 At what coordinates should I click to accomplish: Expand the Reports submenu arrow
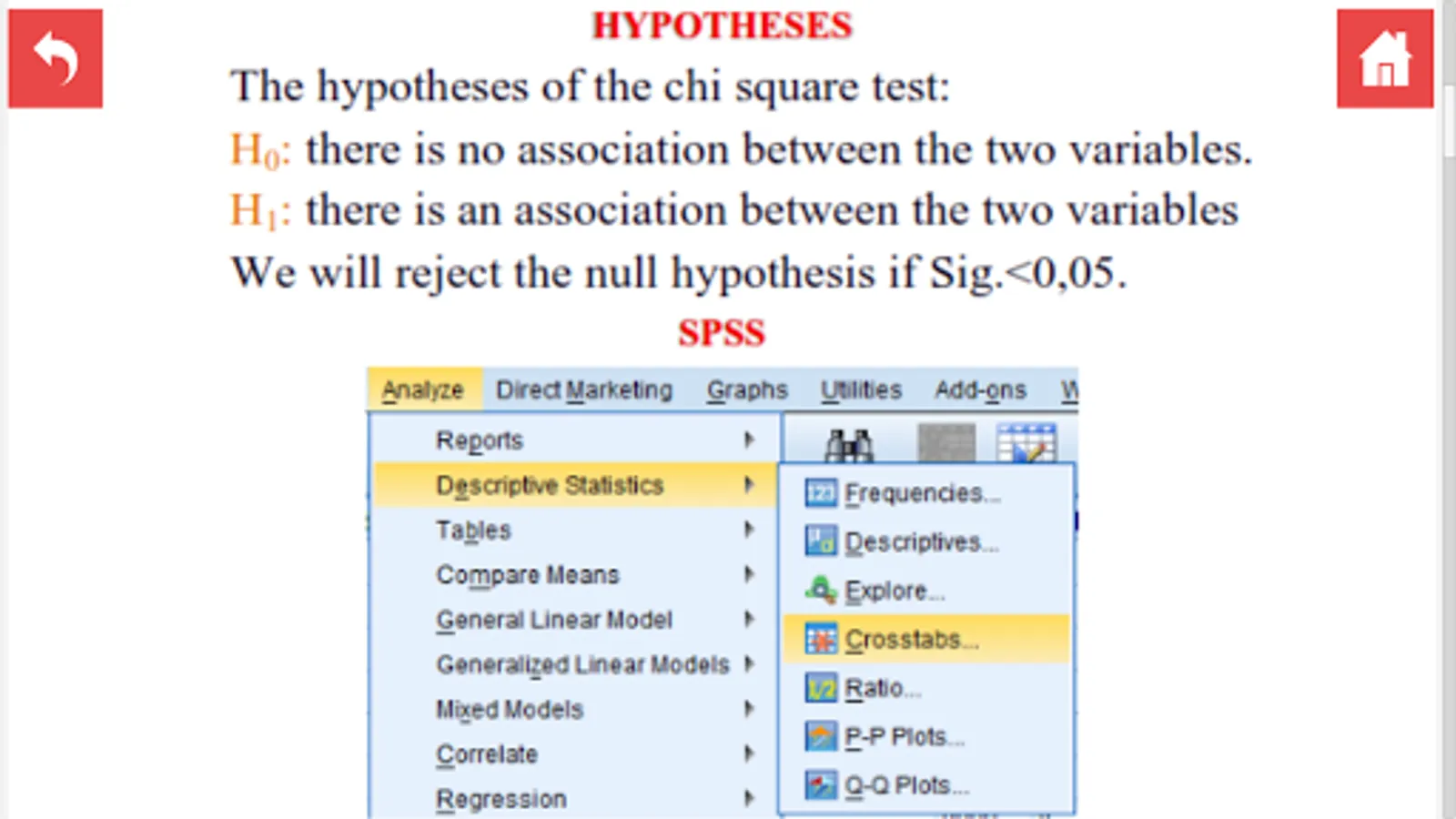(749, 440)
